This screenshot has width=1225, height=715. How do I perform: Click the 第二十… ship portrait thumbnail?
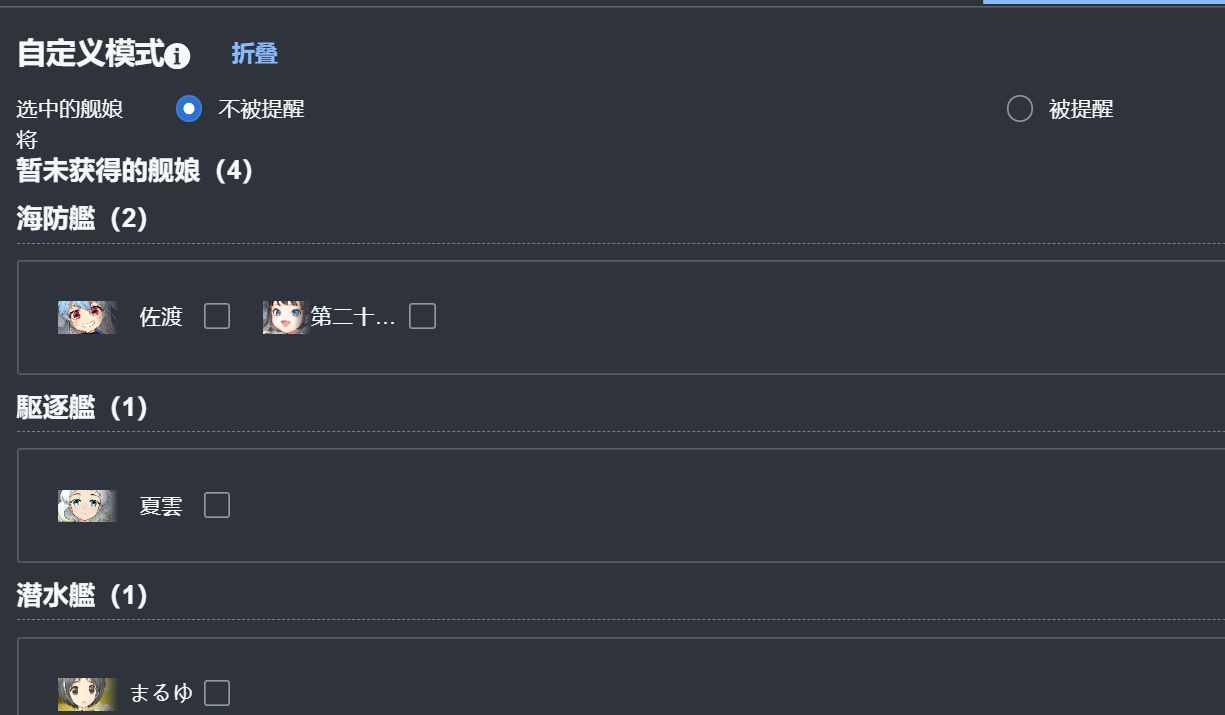(x=285, y=317)
